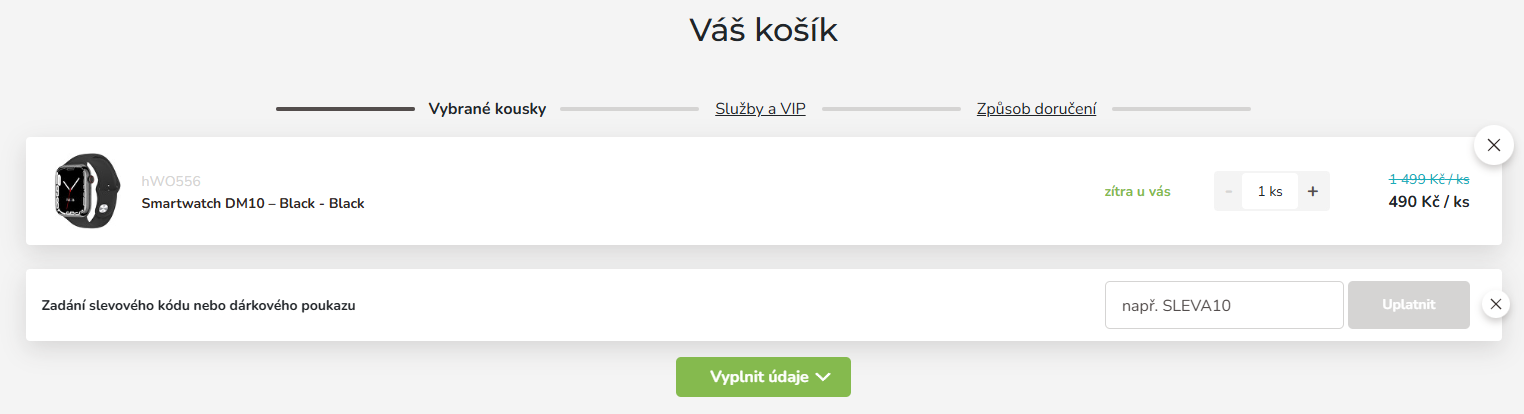Increase quantity with the plus button
The height and width of the screenshot is (414, 1524).
pos(1313,191)
